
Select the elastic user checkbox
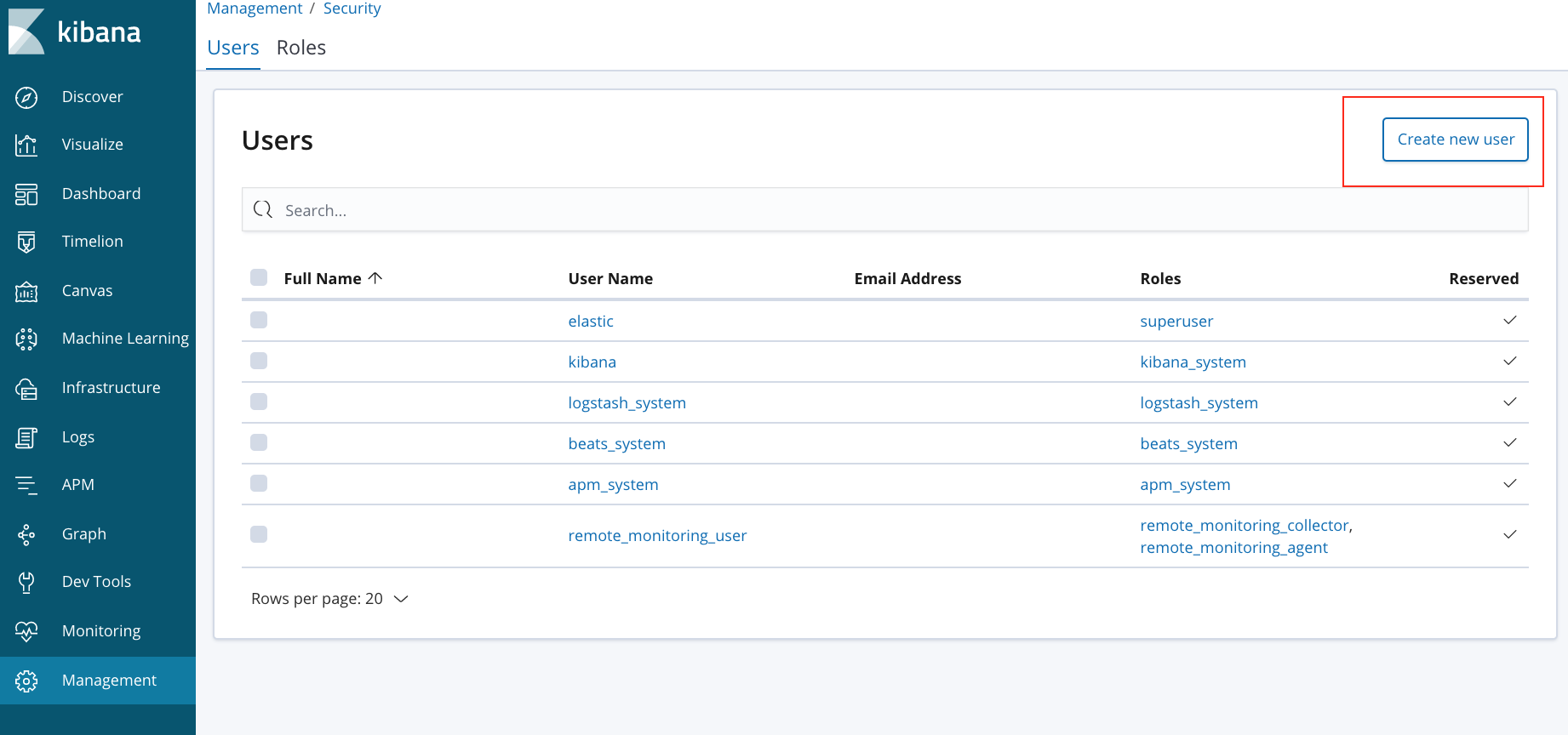259,320
